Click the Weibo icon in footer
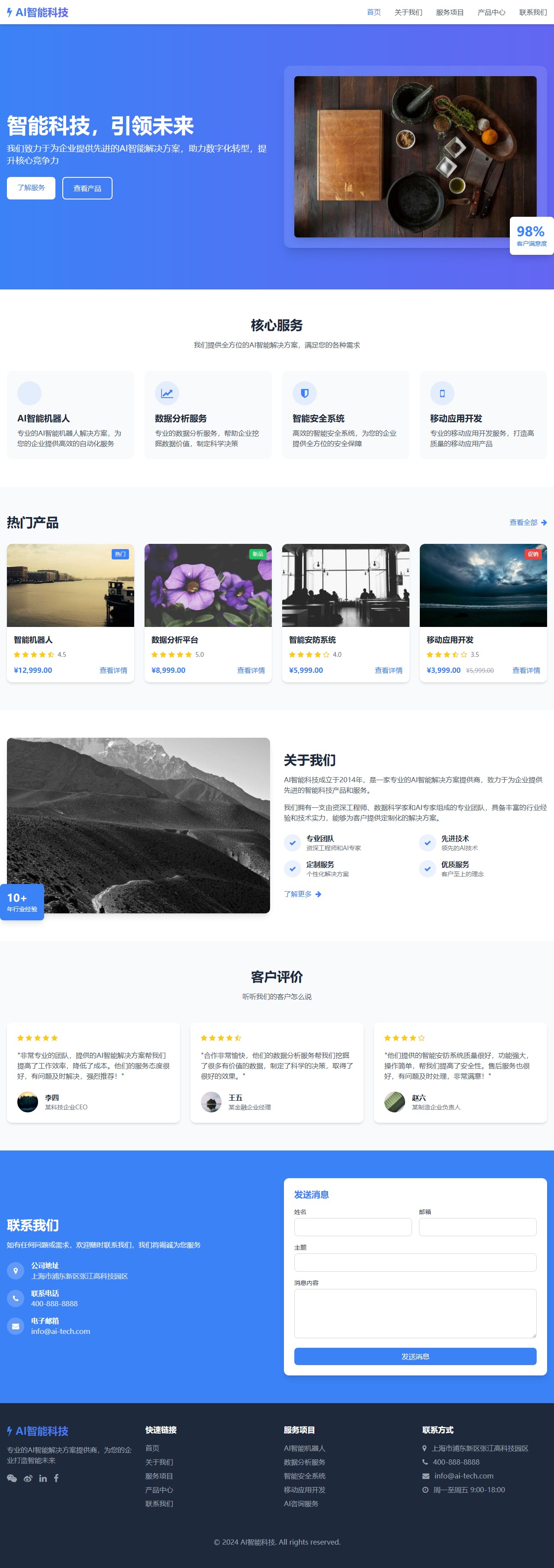Image resolution: width=554 pixels, height=1568 pixels. pos(28,1478)
